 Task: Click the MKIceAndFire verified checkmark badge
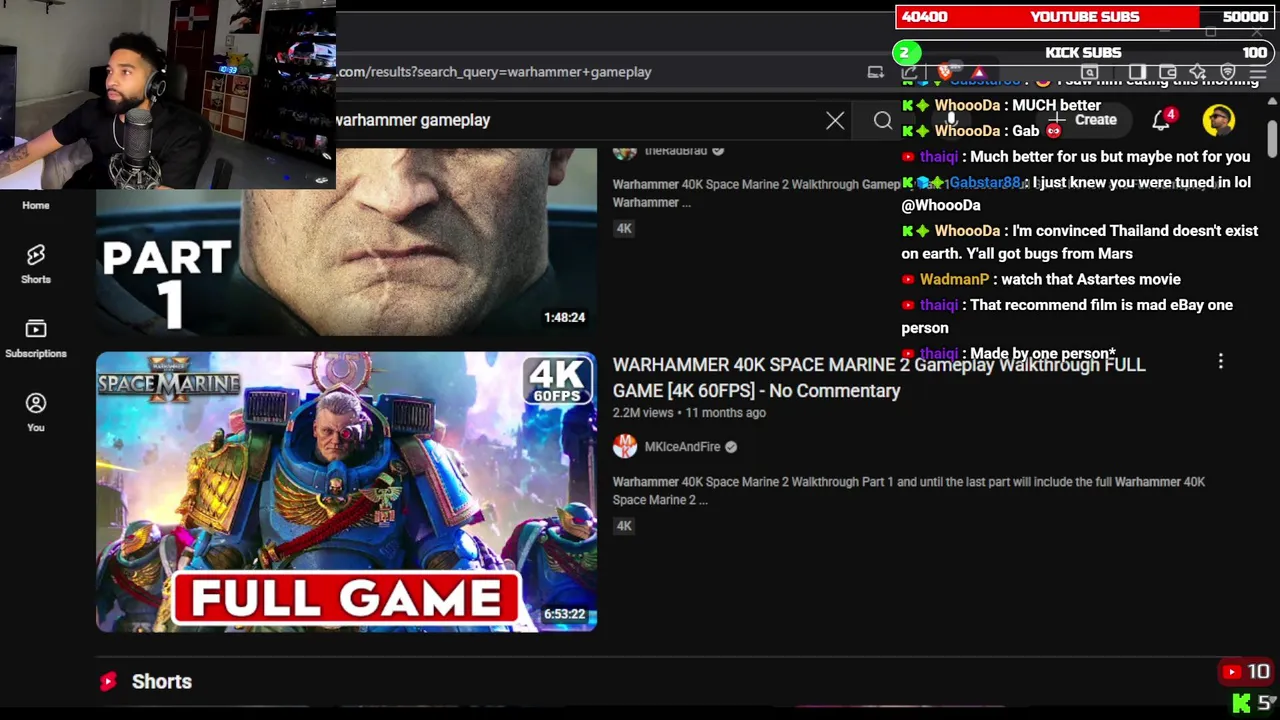pos(731,447)
